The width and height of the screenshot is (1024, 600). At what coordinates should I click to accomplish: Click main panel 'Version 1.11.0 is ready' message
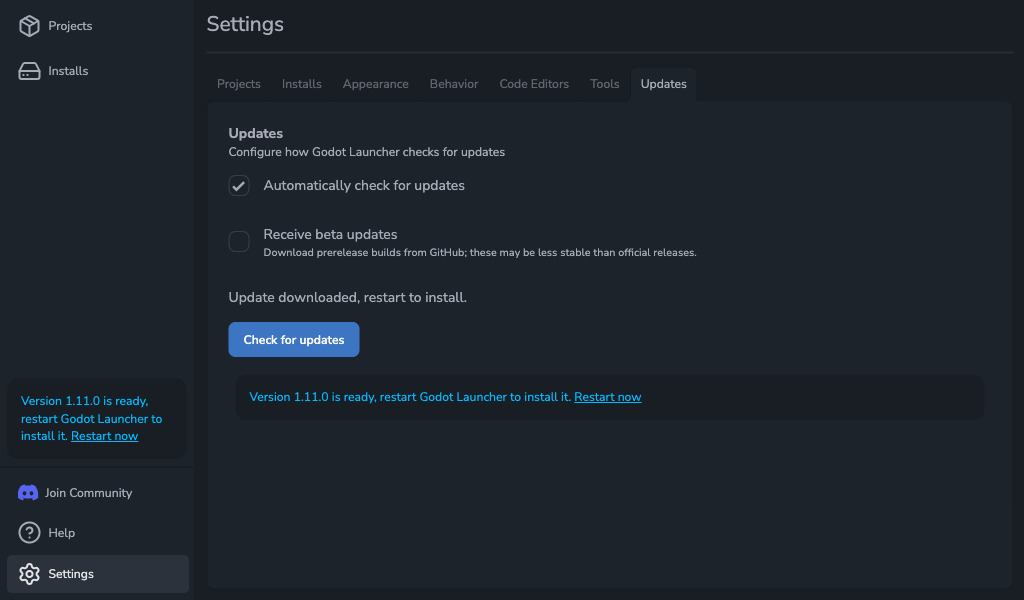pos(410,397)
